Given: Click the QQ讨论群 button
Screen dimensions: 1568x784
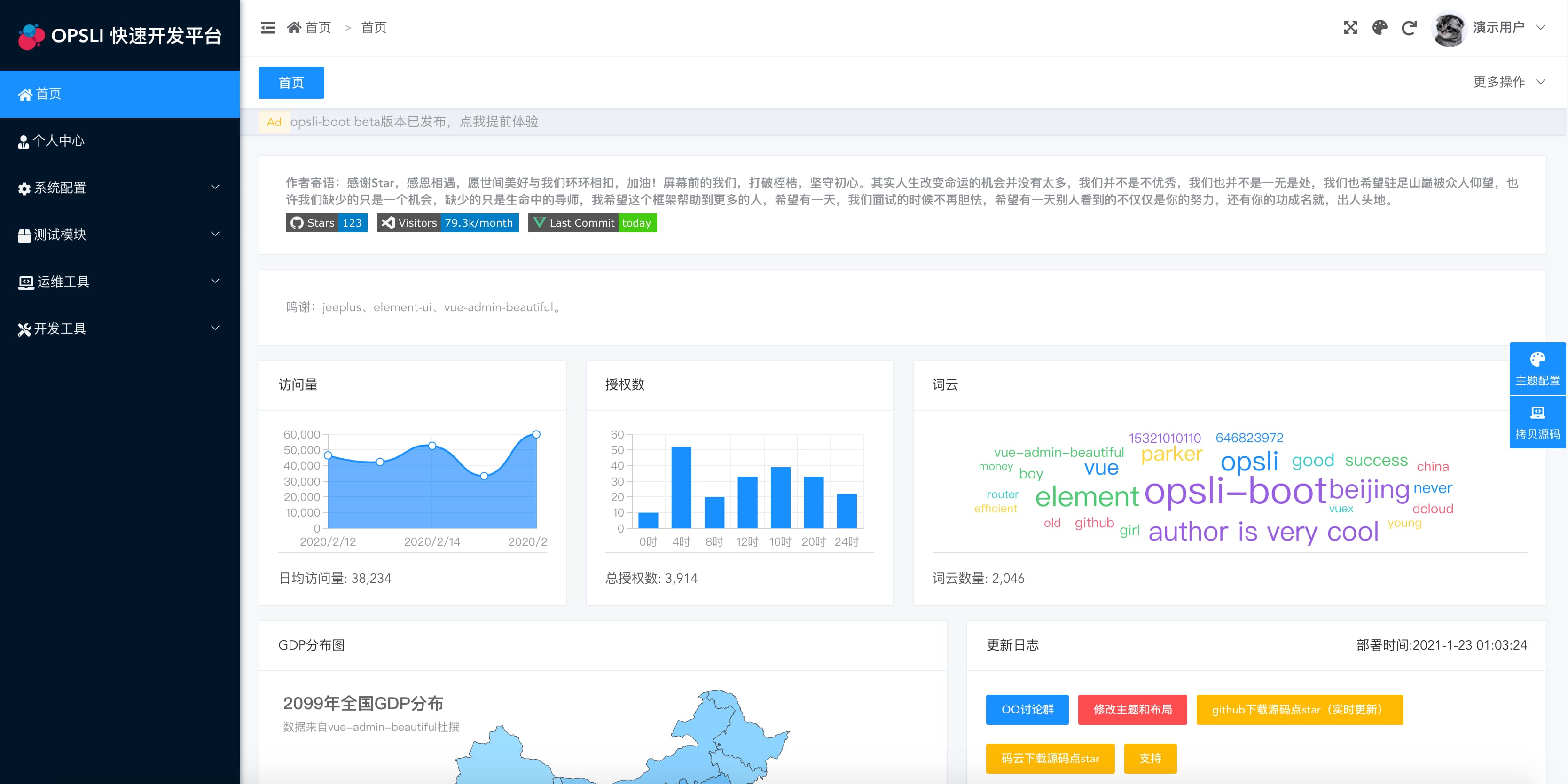Looking at the screenshot, I should (1027, 709).
